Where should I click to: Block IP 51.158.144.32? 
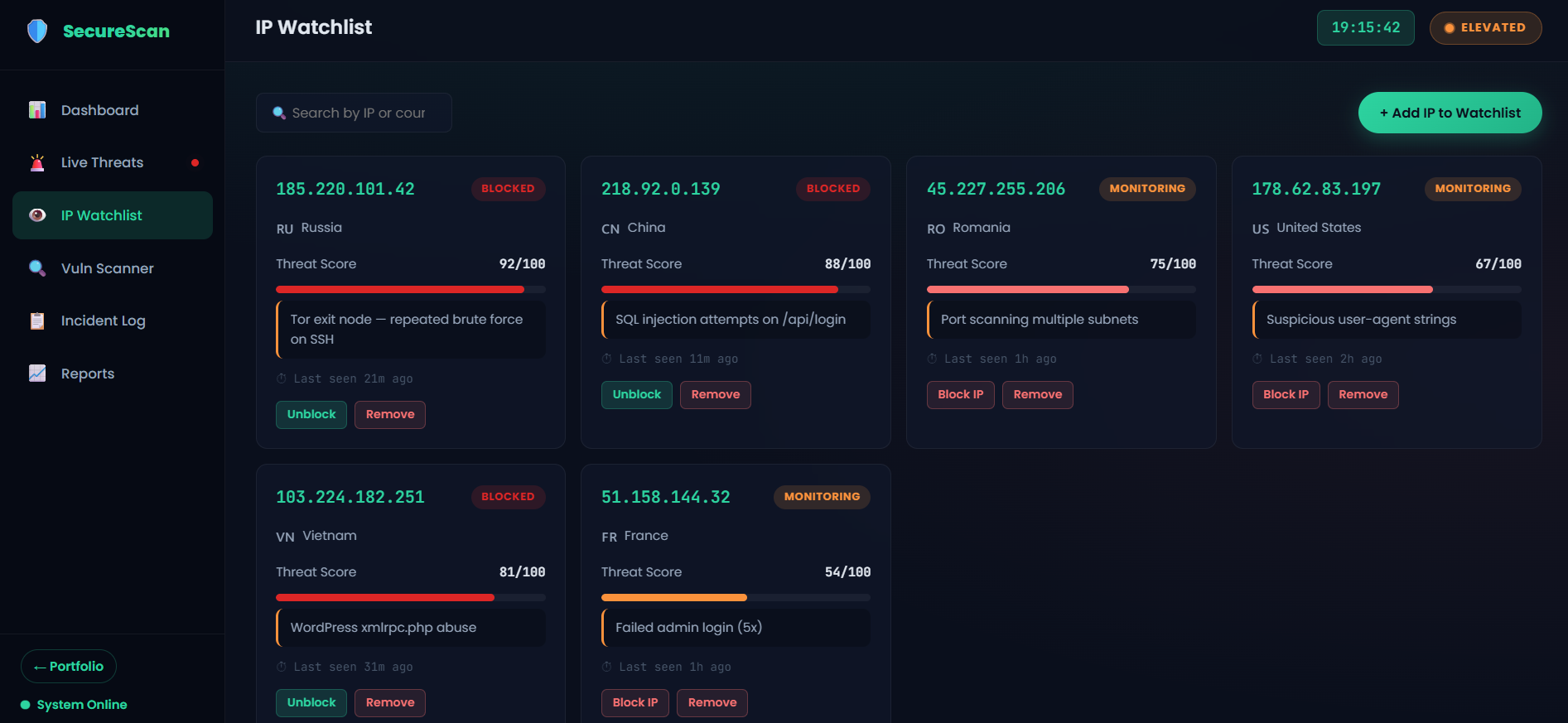(635, 702)
